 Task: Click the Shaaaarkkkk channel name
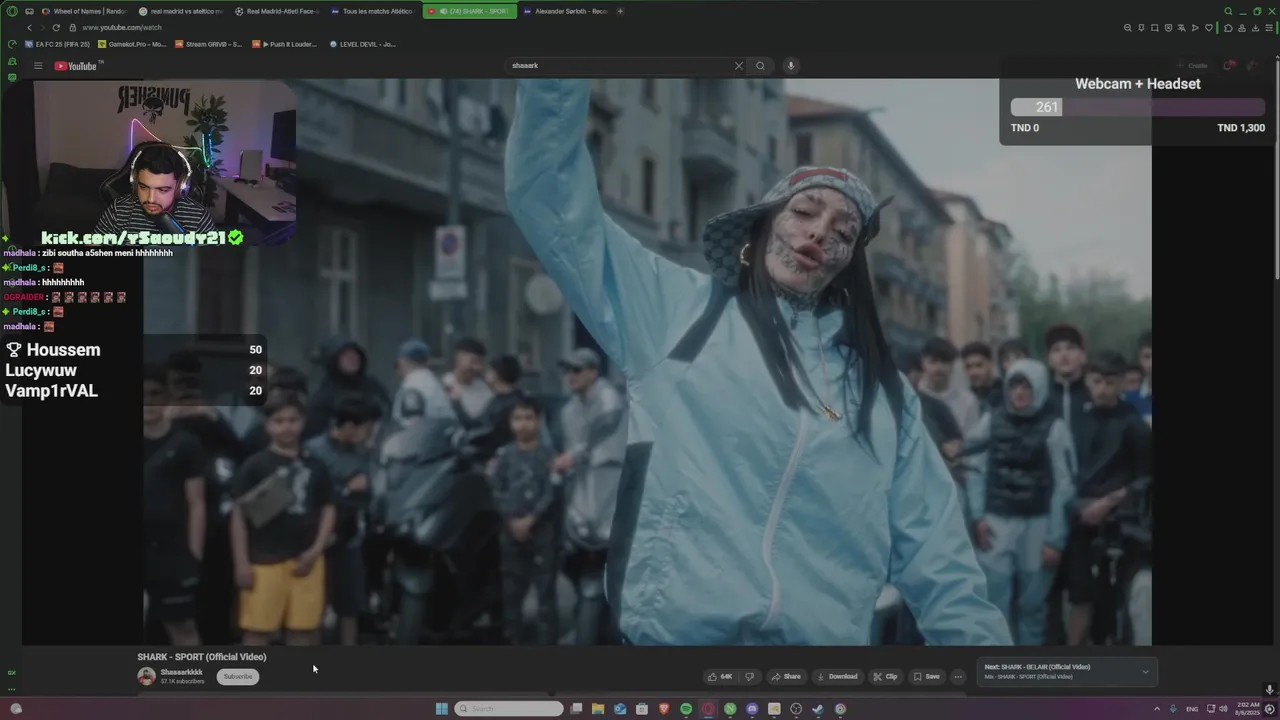coord(181,672)
